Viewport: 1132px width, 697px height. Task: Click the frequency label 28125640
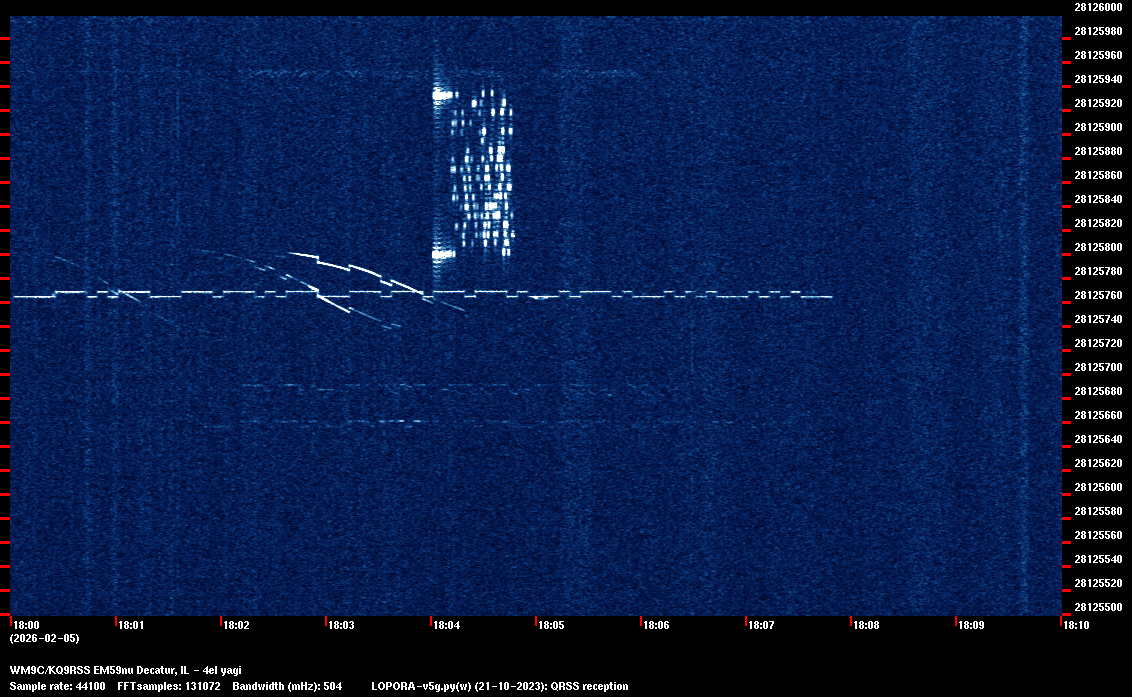click(1098, 439)
